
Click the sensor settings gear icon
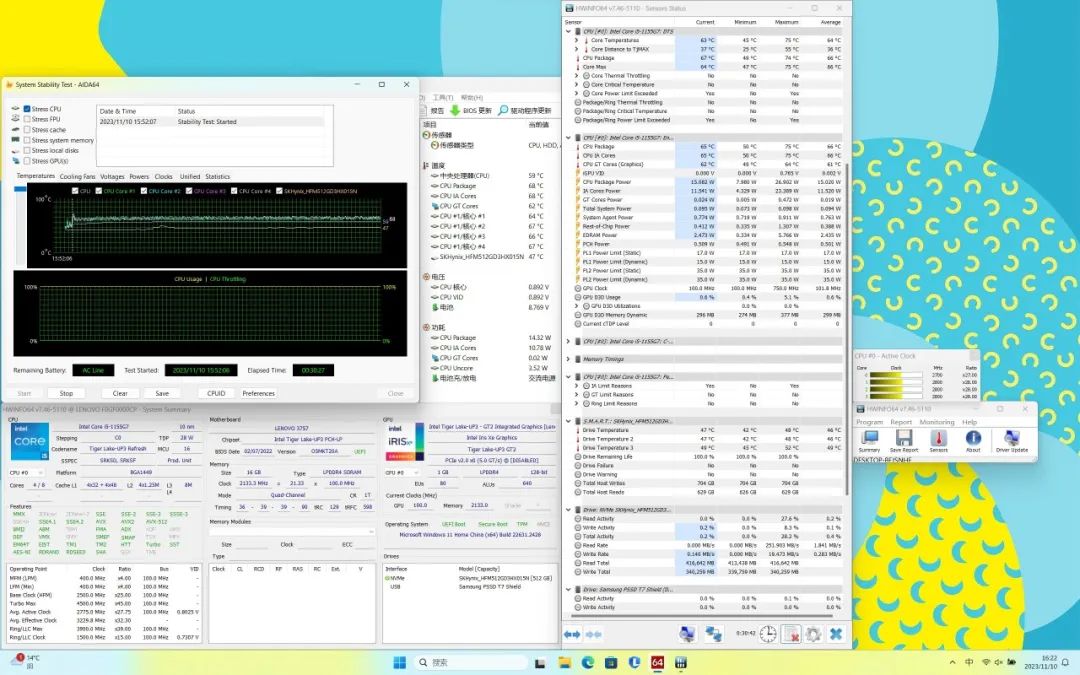813,634
